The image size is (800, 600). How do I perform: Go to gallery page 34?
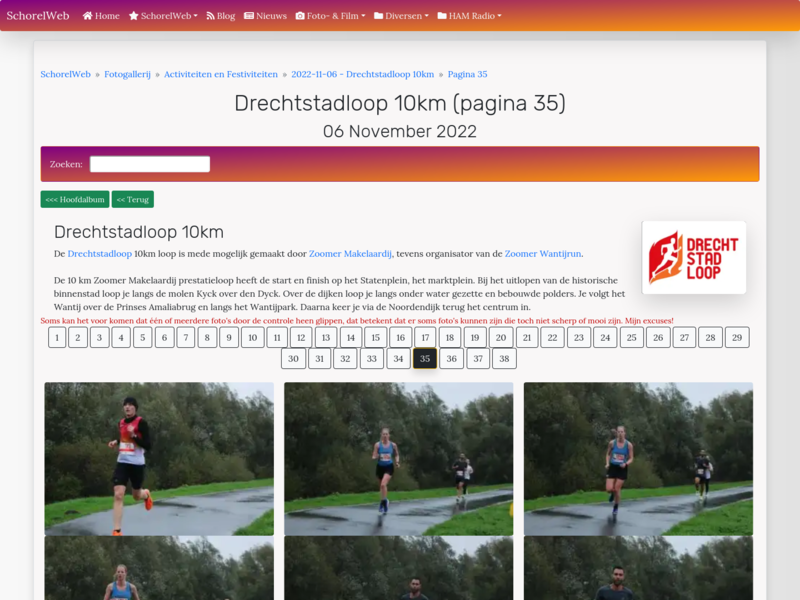[x=398, y=358]
